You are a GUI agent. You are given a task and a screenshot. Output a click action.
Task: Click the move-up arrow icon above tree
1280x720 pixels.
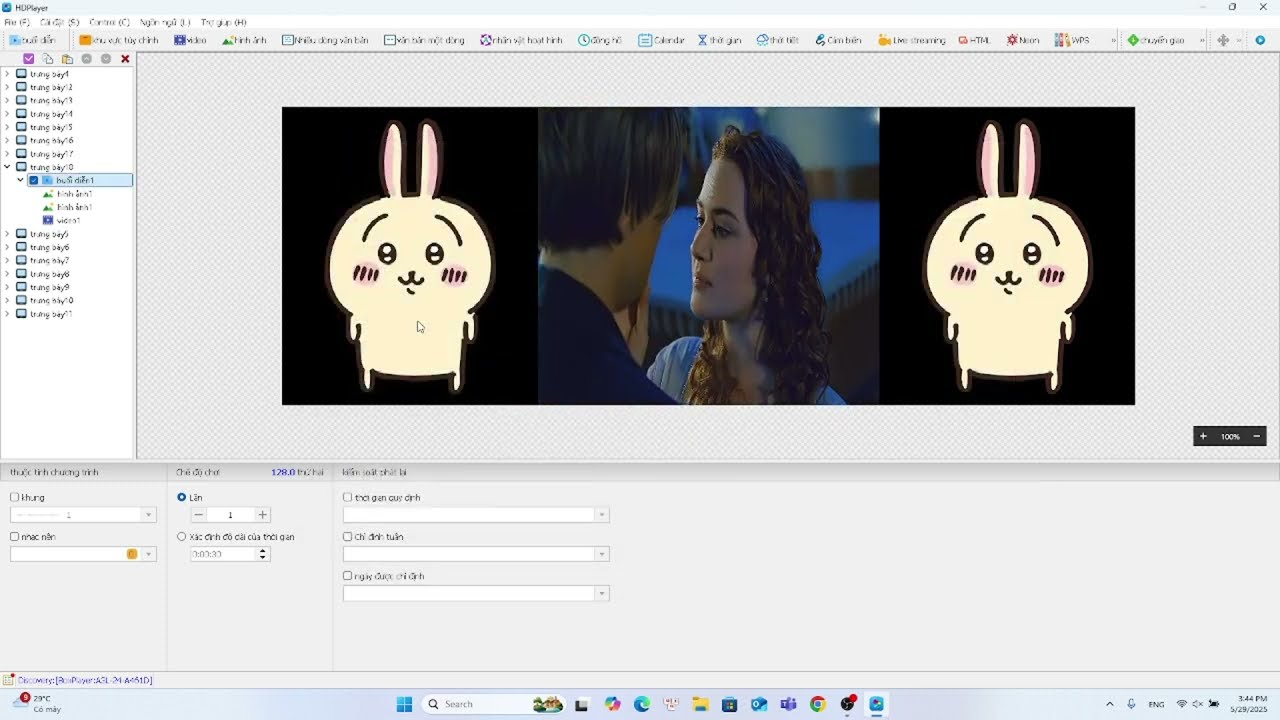coord(87,59)
